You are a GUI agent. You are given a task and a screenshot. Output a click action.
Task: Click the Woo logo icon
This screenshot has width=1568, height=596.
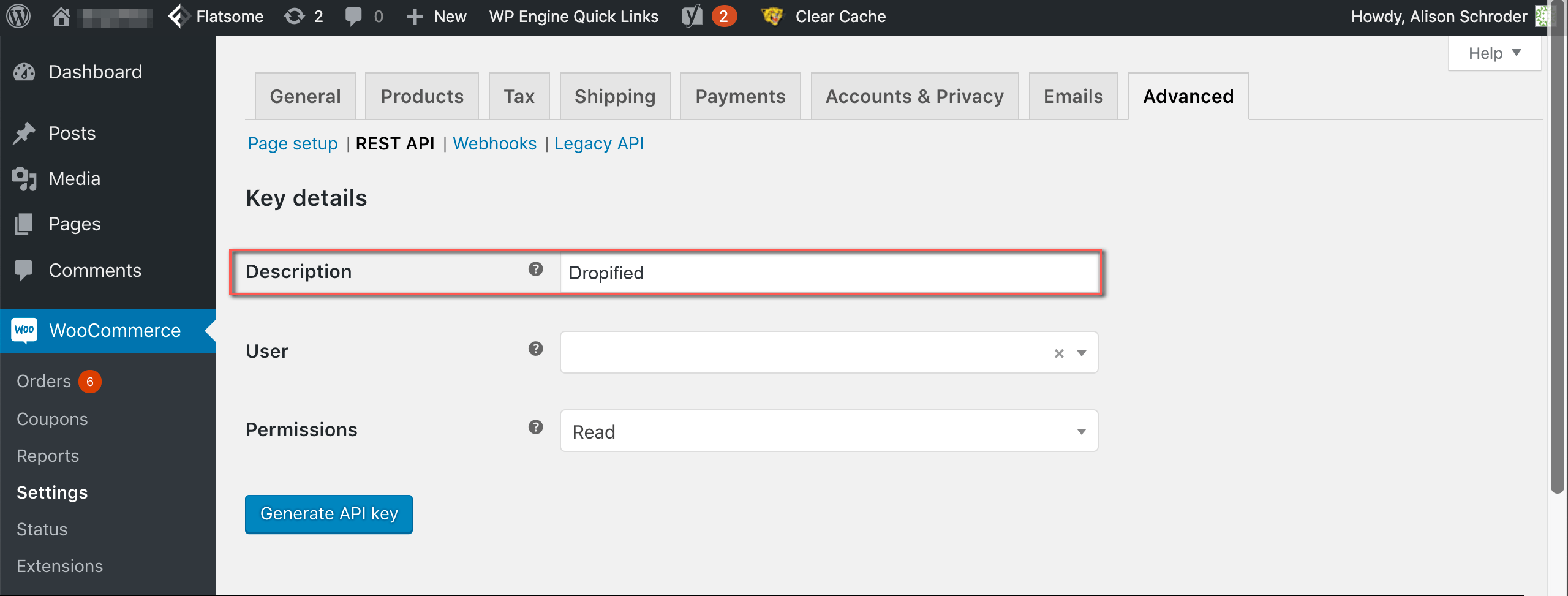[x=24, y=331]
